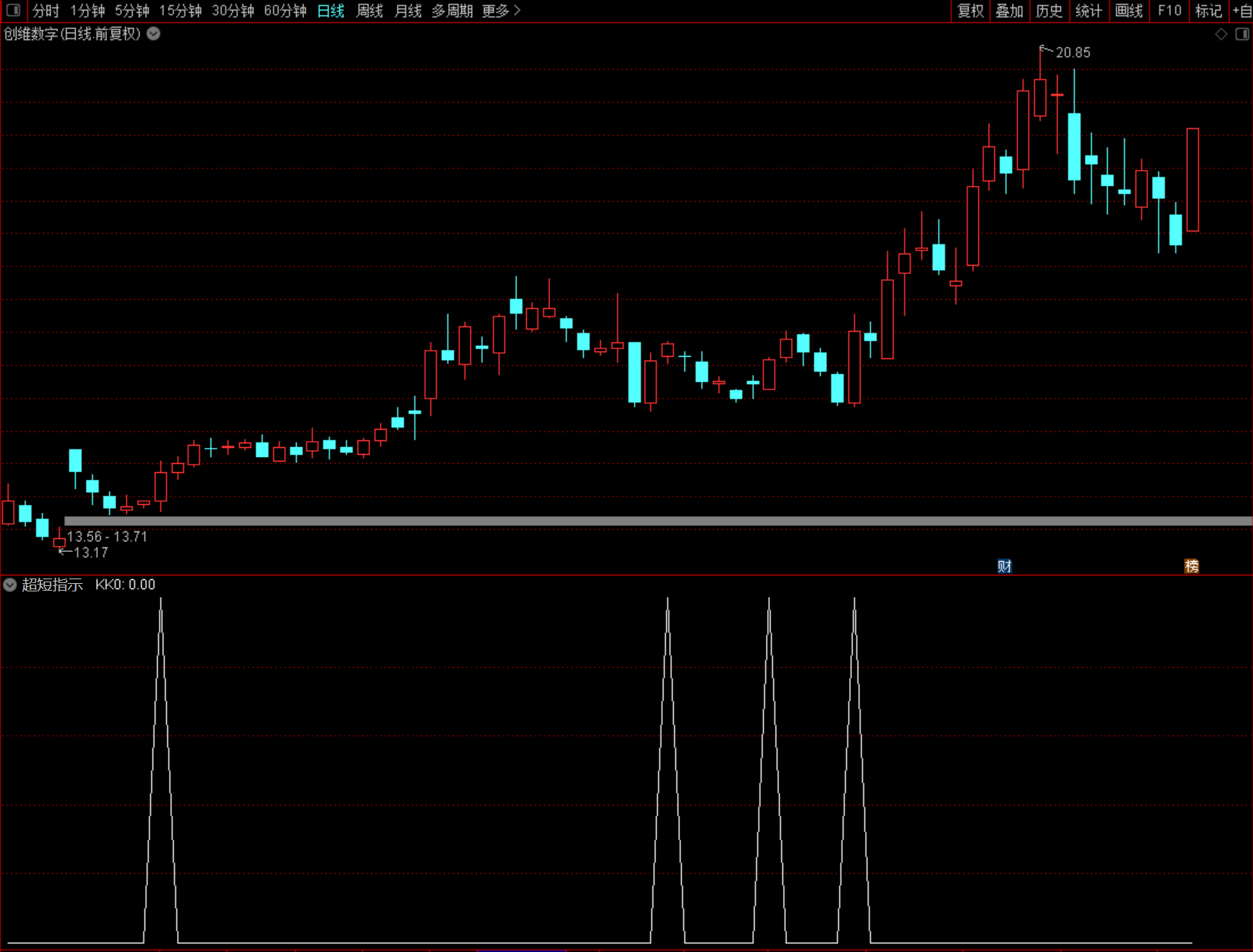Open the +自 add-to-watchlist button
Image resolution: width=1253 pixels, height=952 pixels.
tap(1242, 11)
